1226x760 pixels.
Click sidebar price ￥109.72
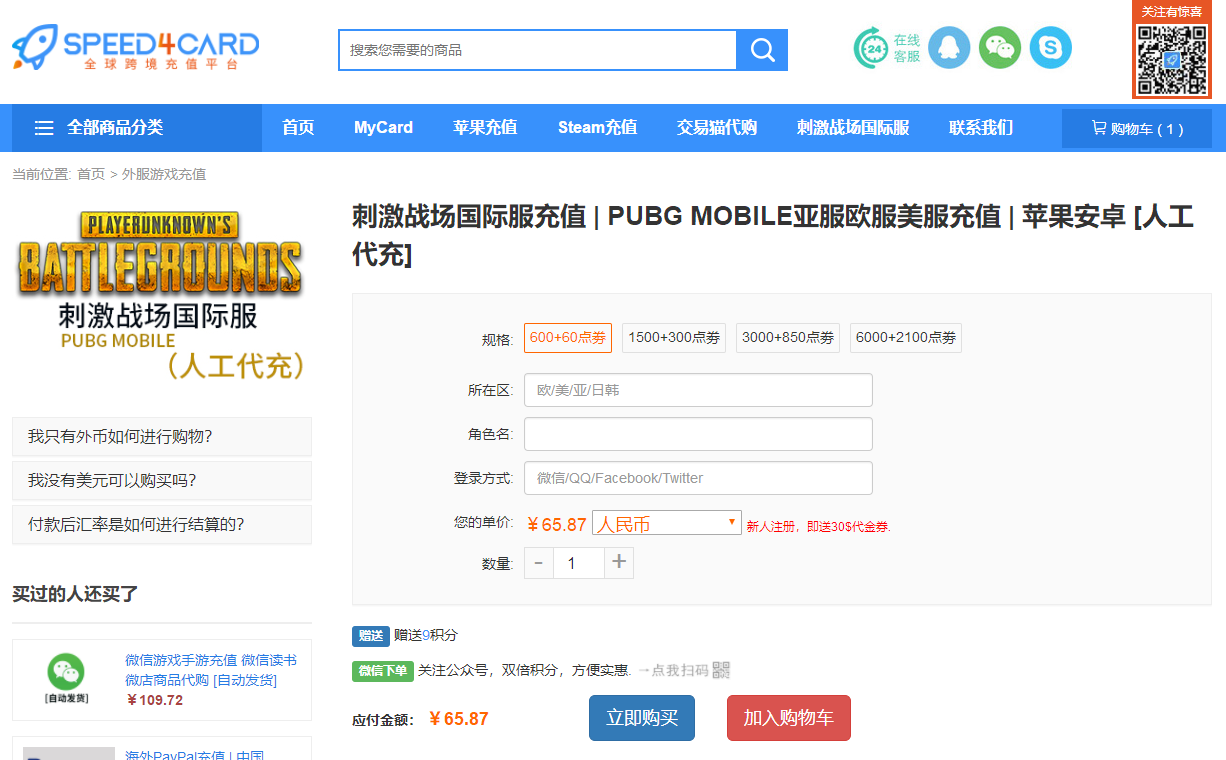[154, 700]
